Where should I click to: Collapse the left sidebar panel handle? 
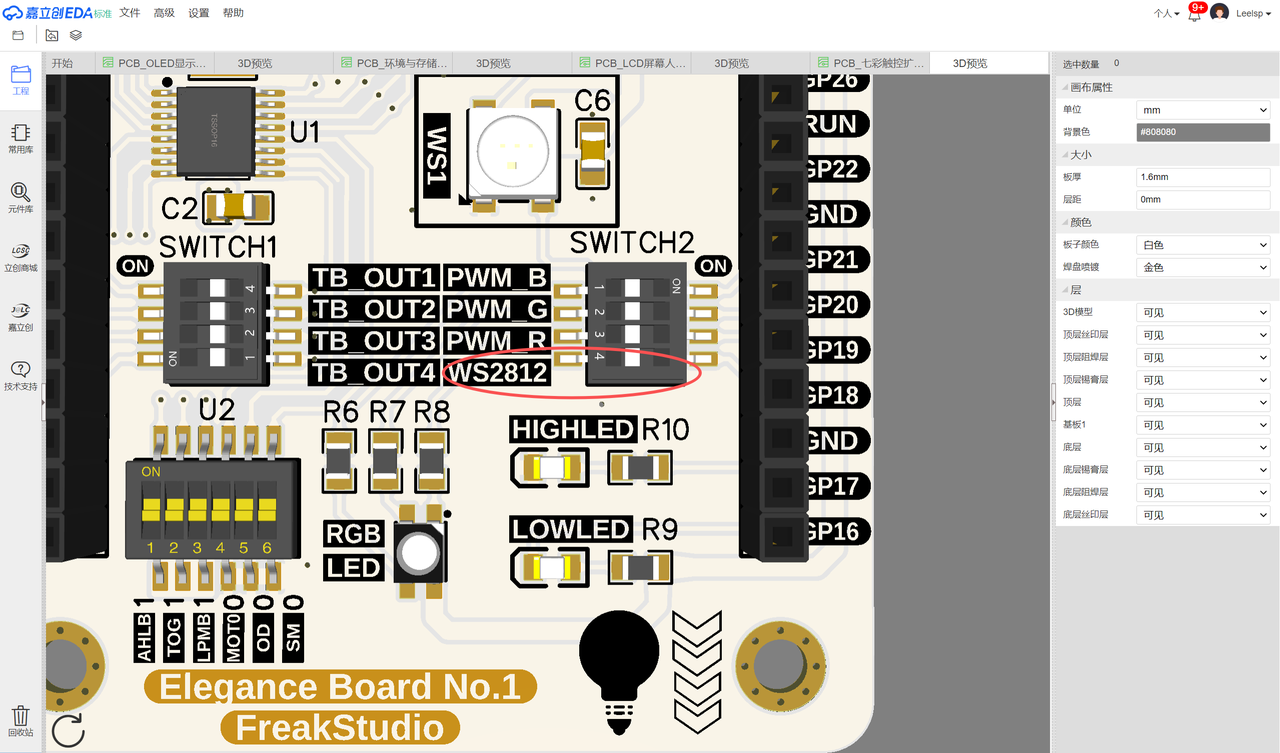click(43, 401)
